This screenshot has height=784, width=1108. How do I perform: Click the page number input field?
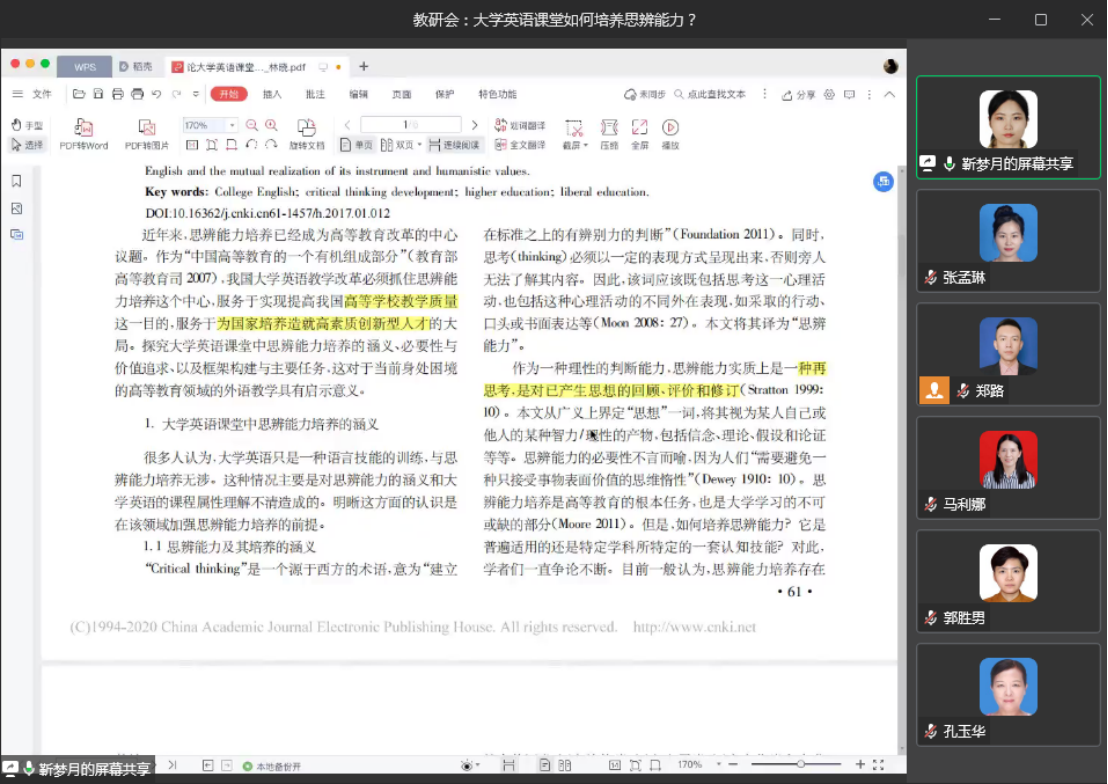(411, 125)
